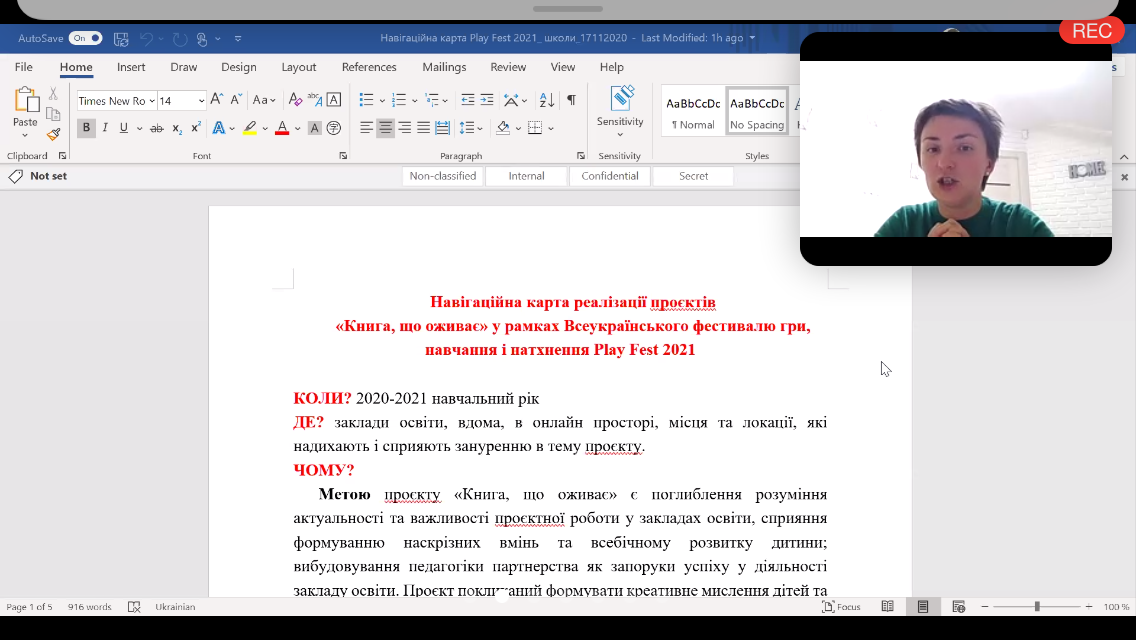Expand the font size dropdown
Viewport: 1136px width, 640px height.
pyautogui.click(x=201, y=101)
